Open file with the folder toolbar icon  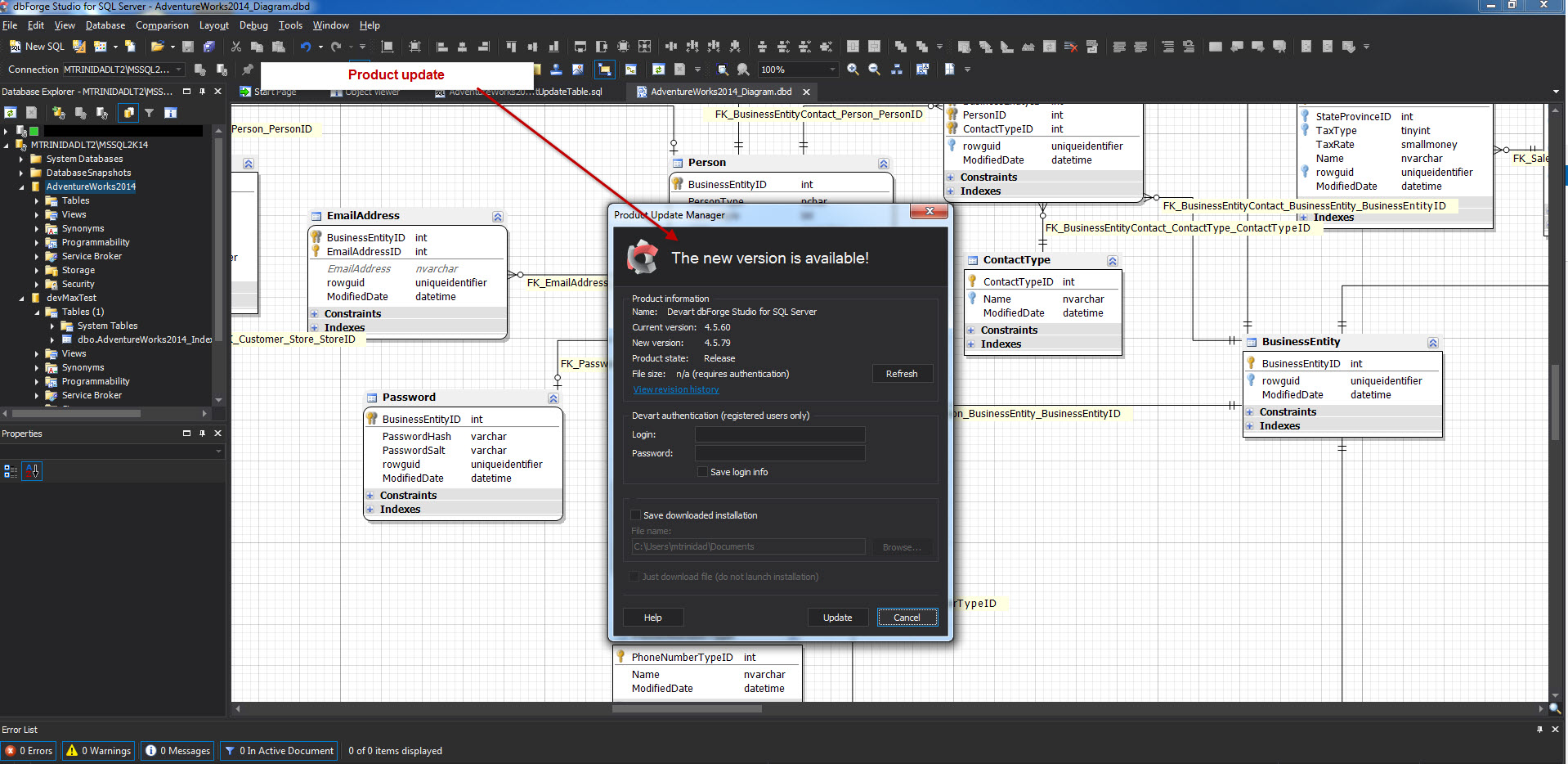click(x=157, y=47)
